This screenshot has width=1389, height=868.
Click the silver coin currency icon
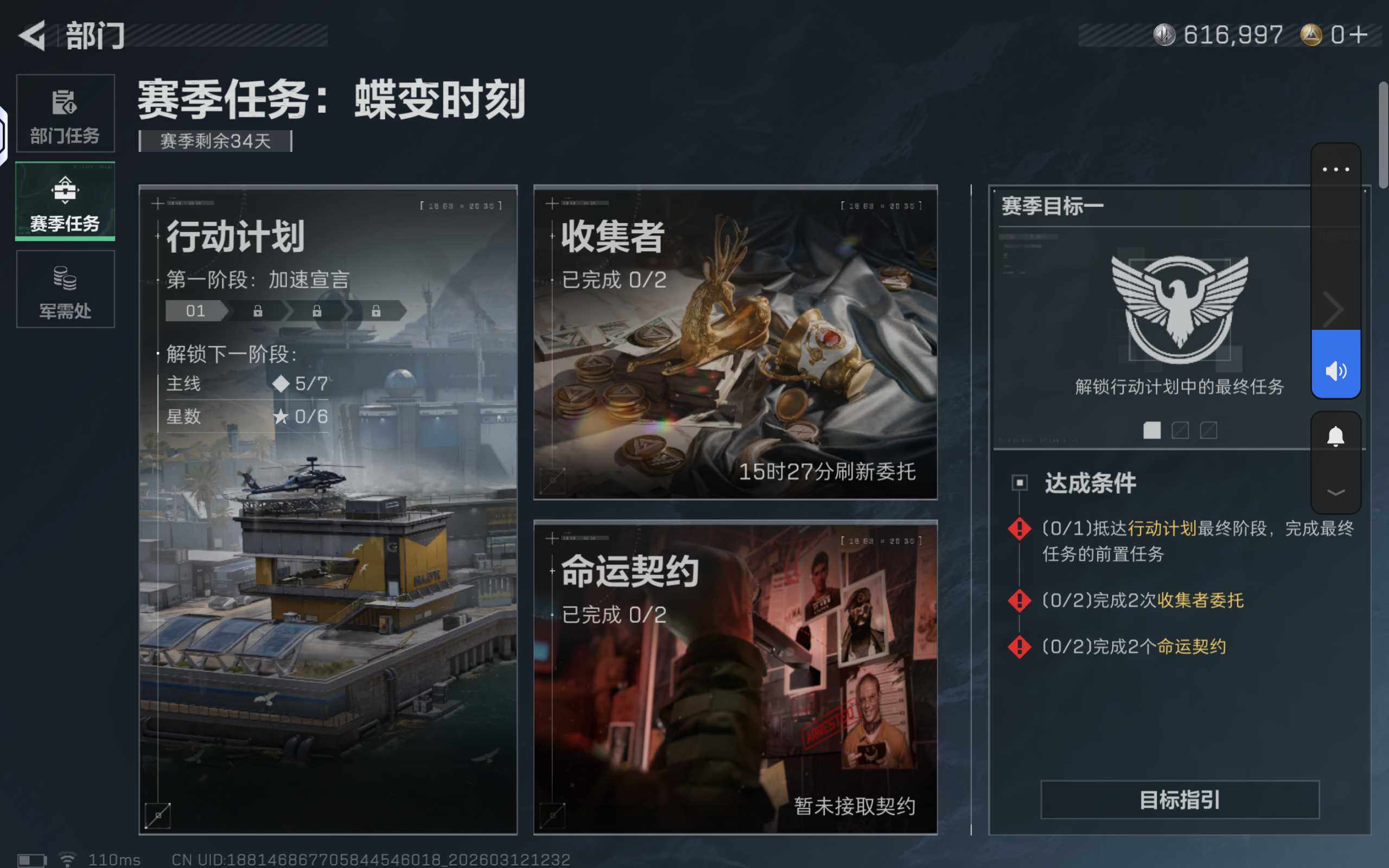pyautogui.click(x=1164, y=34)
